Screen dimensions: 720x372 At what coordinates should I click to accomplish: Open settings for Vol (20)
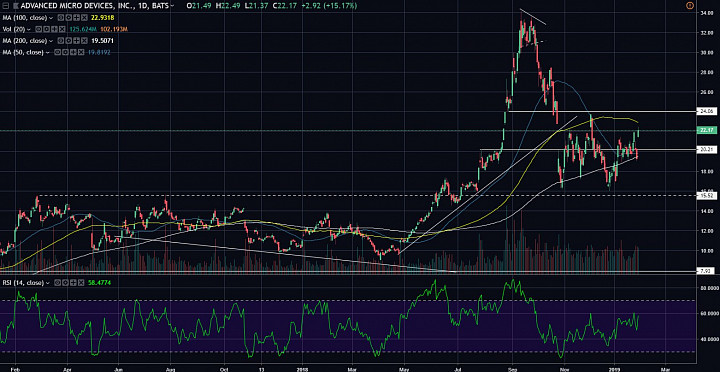click(46, 29)
